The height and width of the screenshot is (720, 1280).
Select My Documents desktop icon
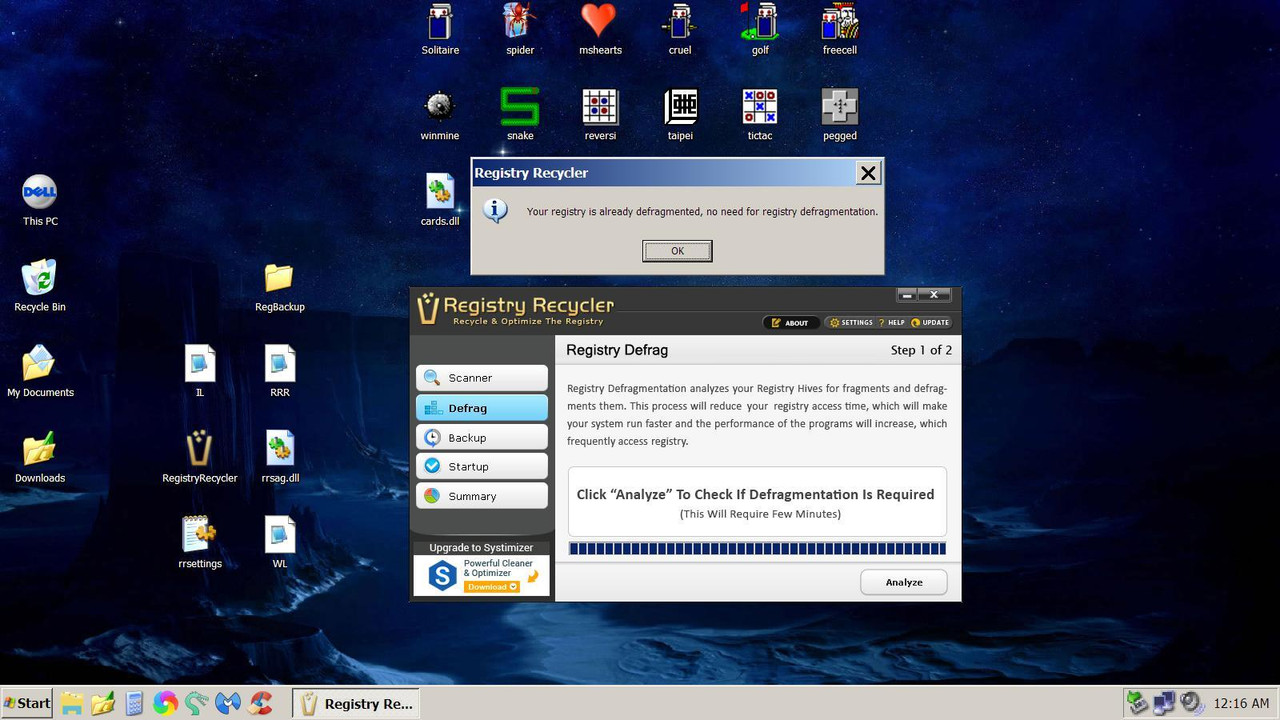(40, 372)
